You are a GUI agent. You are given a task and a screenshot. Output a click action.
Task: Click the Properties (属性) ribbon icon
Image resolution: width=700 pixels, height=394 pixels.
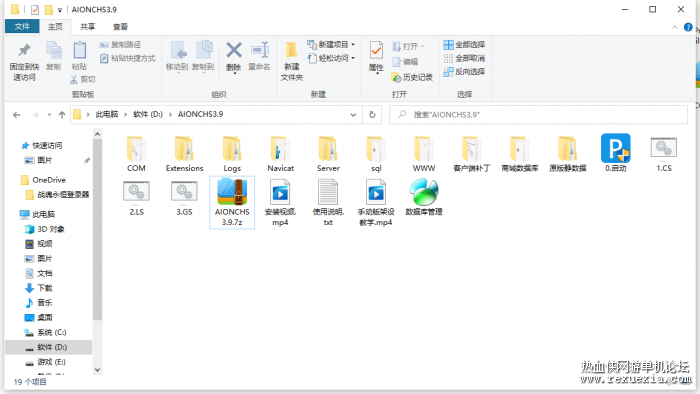(x=376, y=57)
